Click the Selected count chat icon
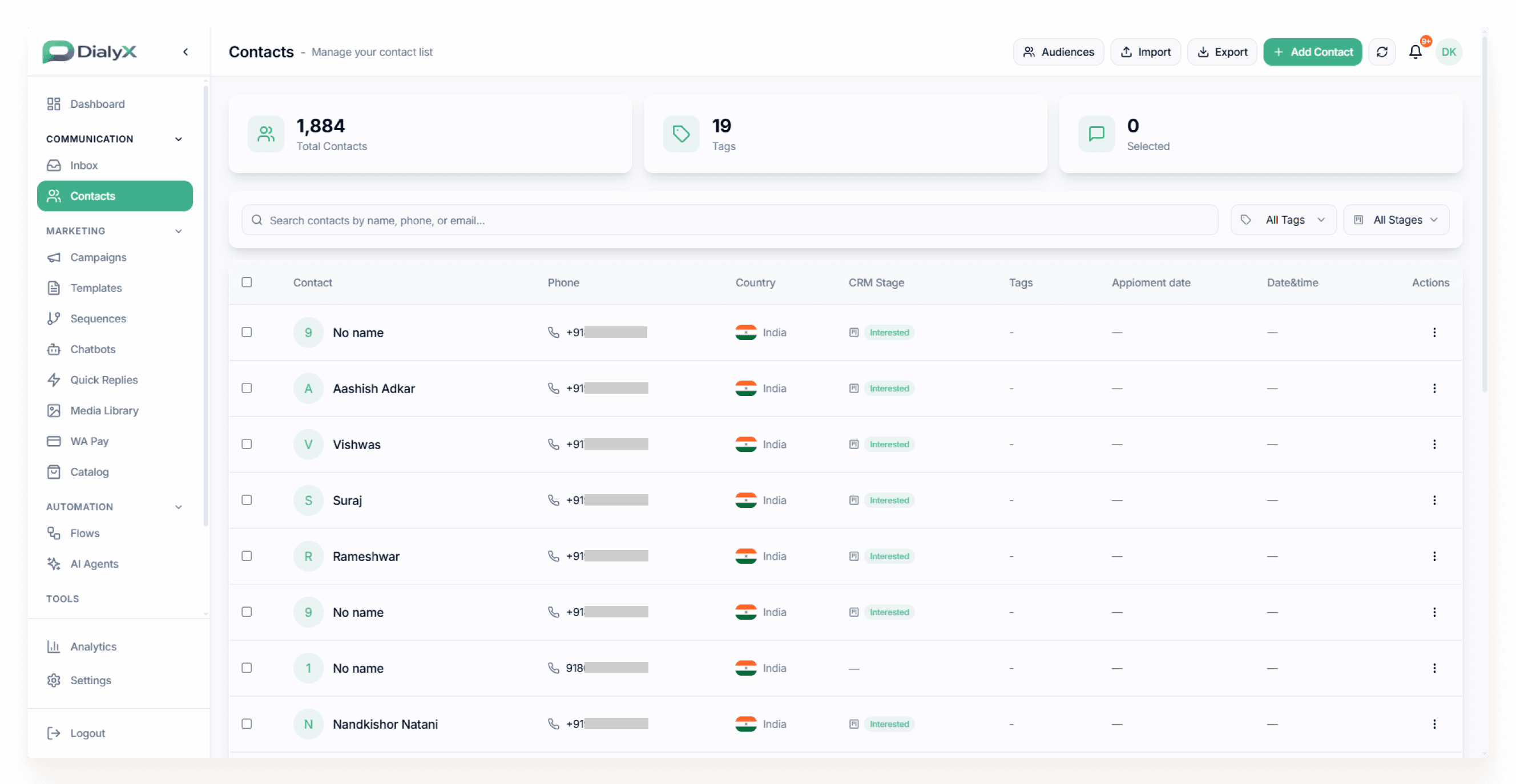The width and height of the screenshot is (1516, 784). [1096, 134]
